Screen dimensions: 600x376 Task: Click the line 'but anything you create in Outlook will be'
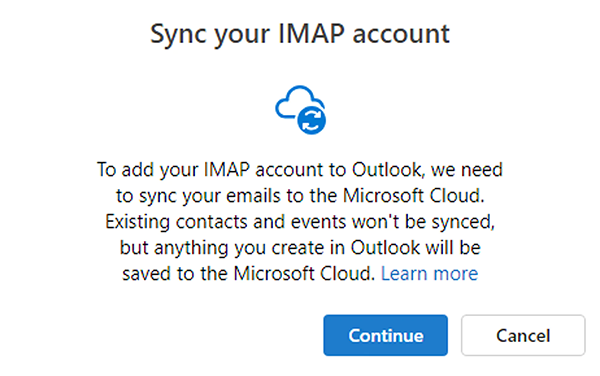[300, 247]
